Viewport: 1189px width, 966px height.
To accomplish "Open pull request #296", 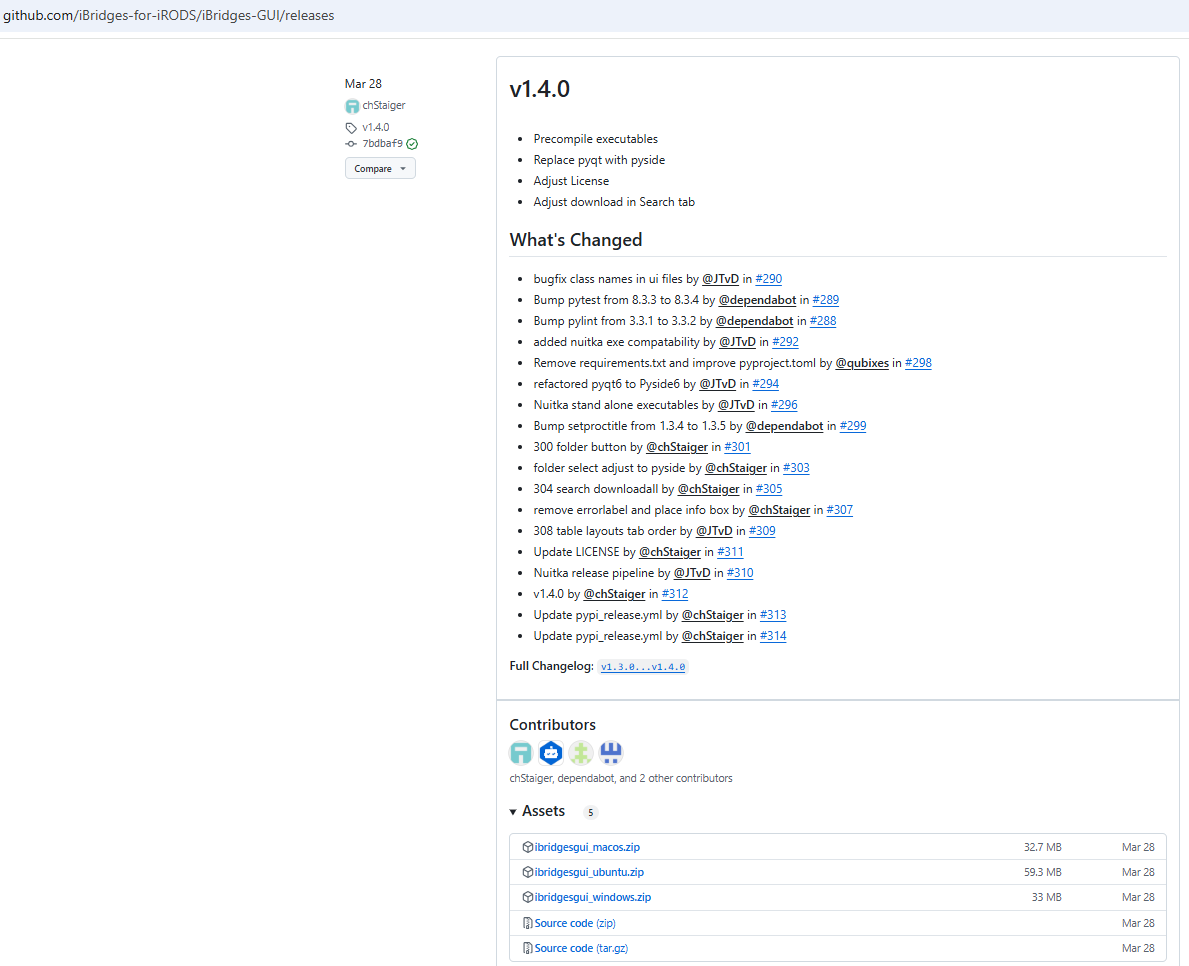I will [784, 405].
